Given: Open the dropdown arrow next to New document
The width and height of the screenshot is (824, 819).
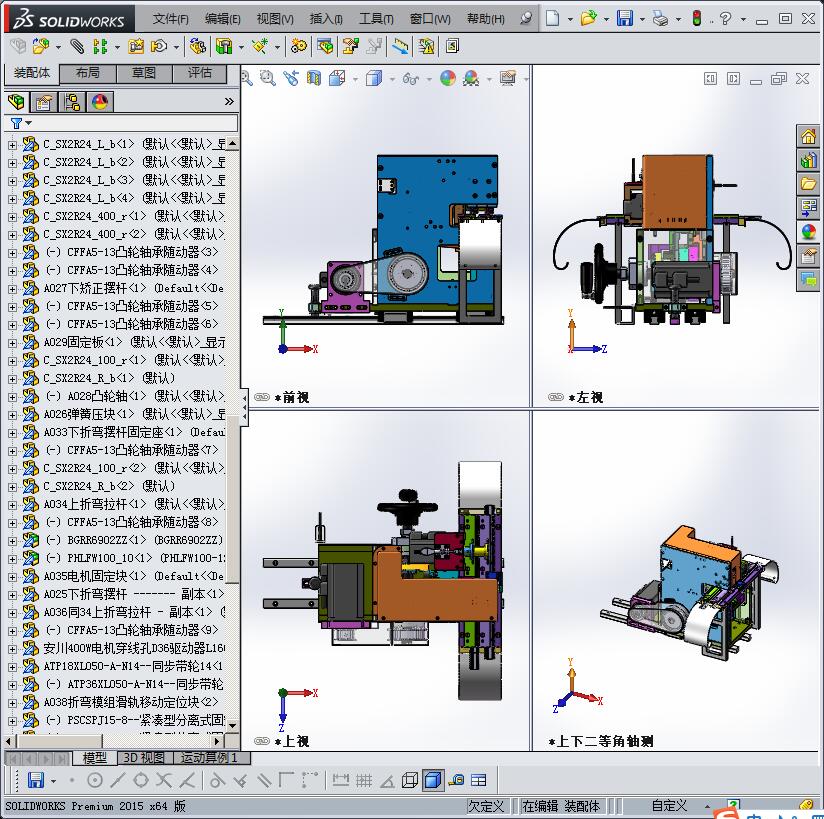Looking at the screenshot, I should tap(570, 19).
